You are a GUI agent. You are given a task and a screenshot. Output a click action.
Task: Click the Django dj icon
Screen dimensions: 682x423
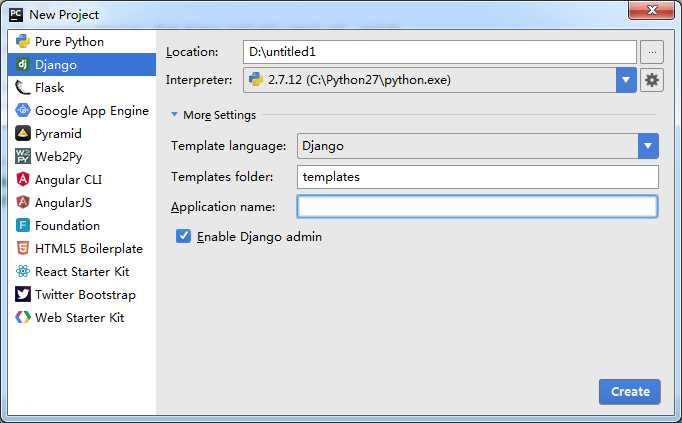pyautogui.click(x=23, y=65)
